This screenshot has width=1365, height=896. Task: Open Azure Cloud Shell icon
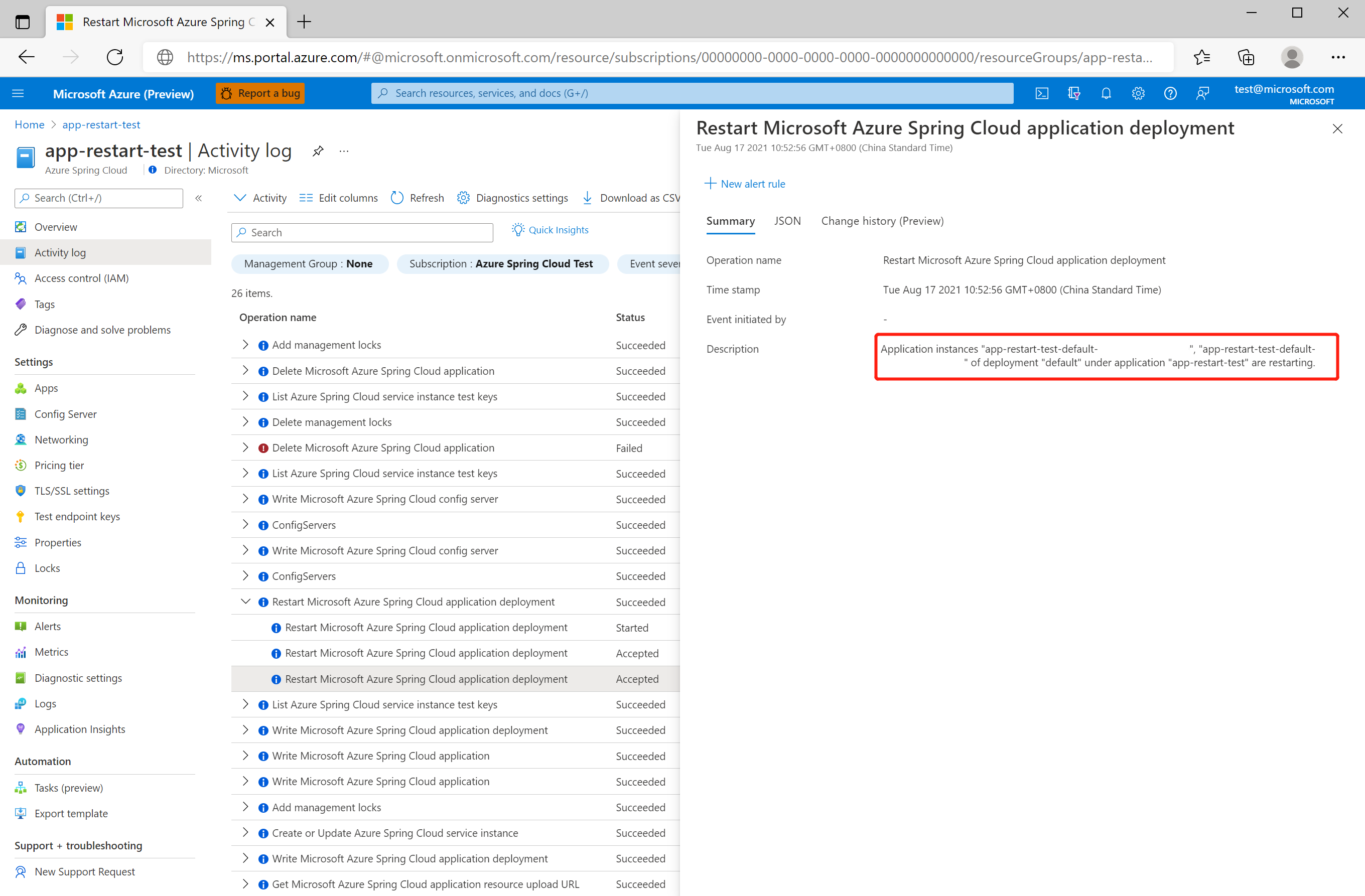tap(1041, 93)
